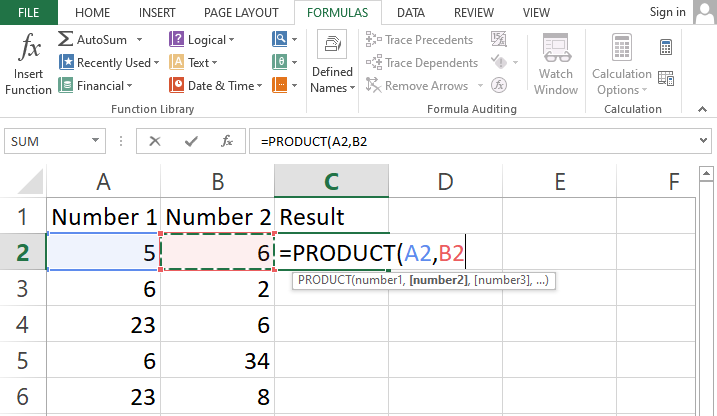Viewport: 717px width, 416px height.
Task: Click the fx button beside formula bar
Action: point(227,142)
